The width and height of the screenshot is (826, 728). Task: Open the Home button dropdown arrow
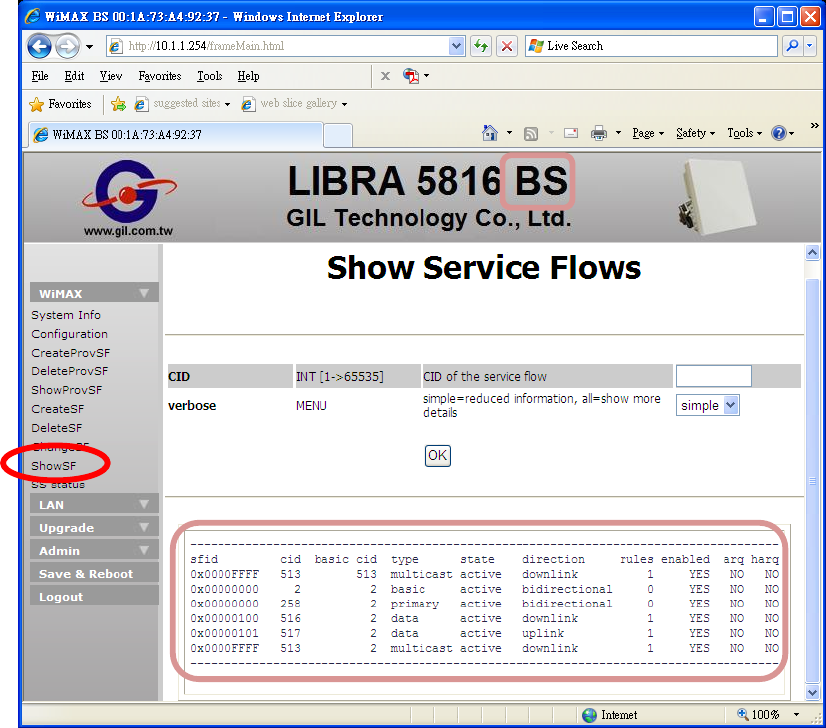509,133
